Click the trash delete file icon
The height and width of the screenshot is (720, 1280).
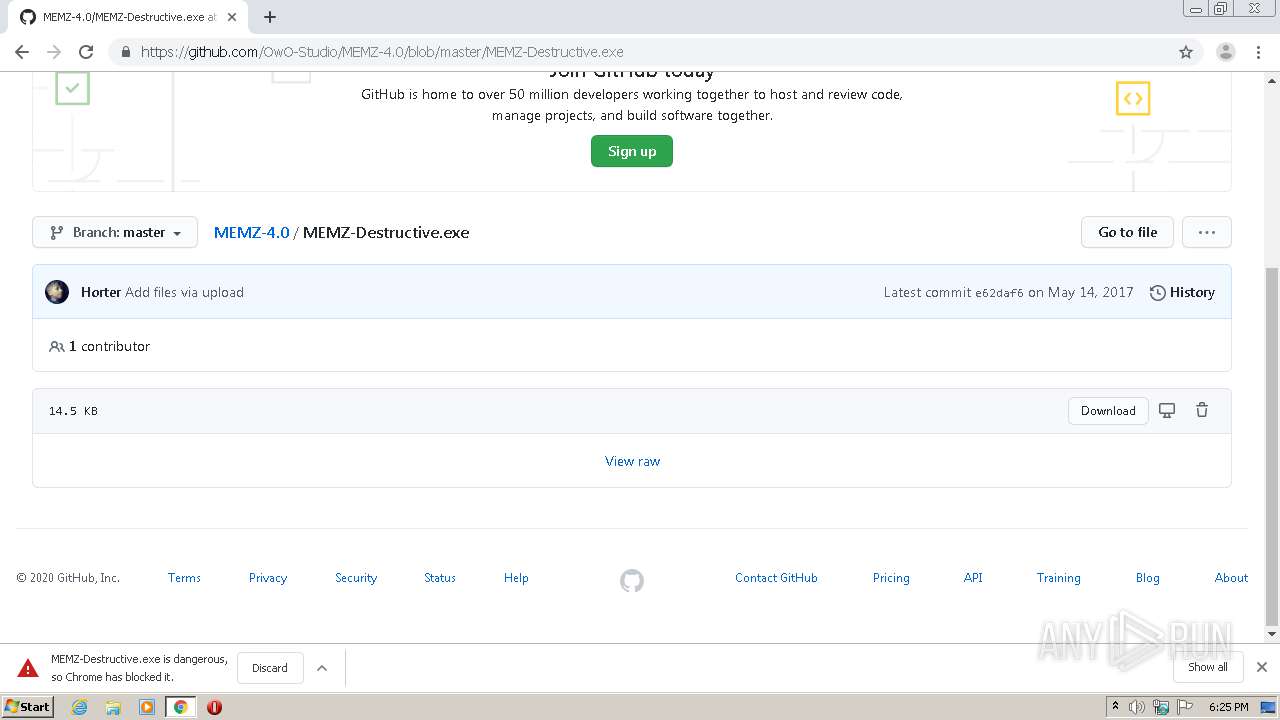click(x=1202, y=410)
